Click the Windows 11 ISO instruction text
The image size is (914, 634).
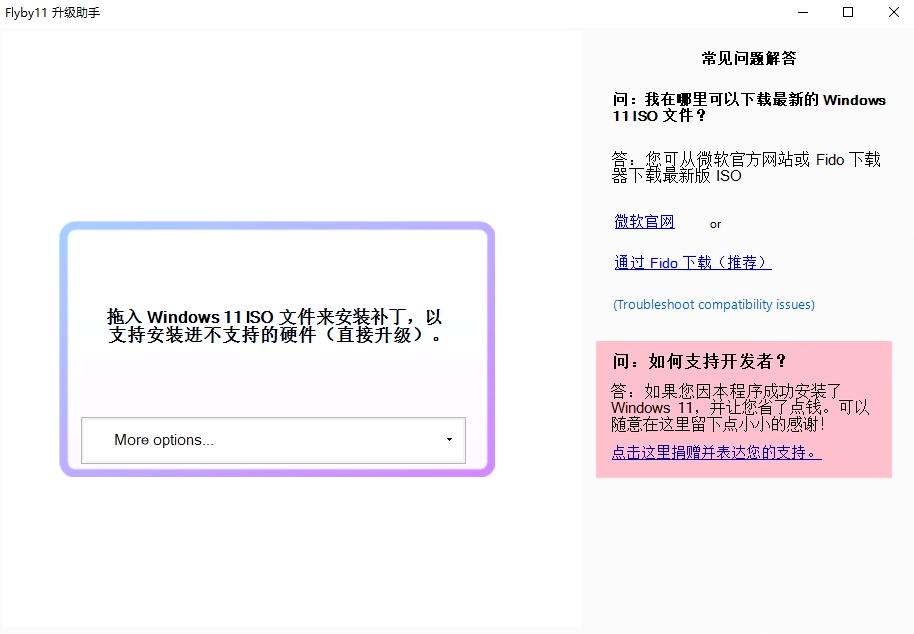coord(276,326)
